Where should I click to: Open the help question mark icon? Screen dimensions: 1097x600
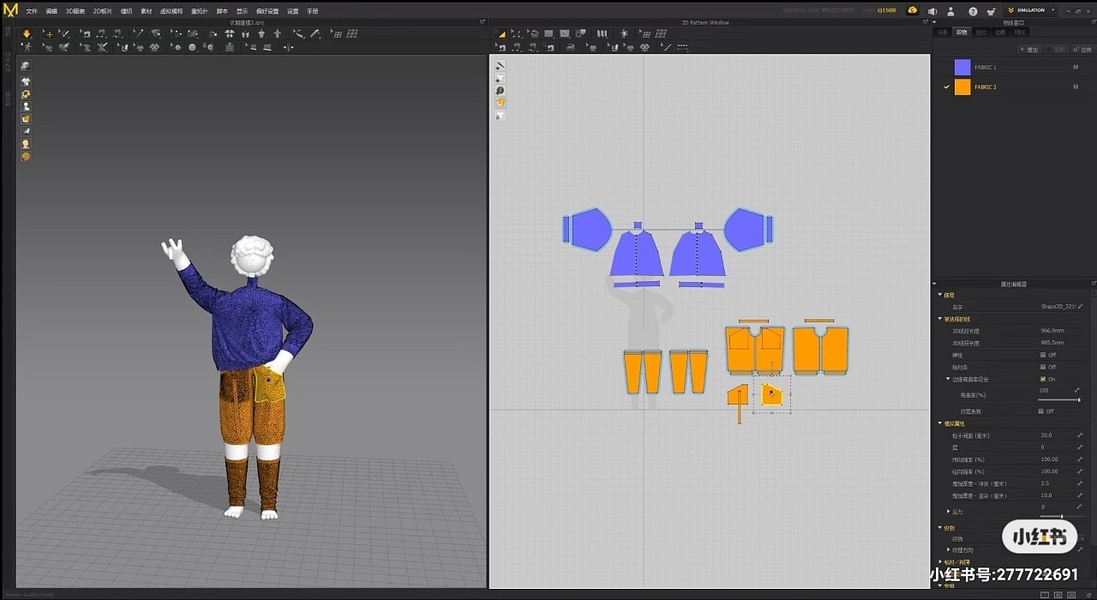(972, 11)
